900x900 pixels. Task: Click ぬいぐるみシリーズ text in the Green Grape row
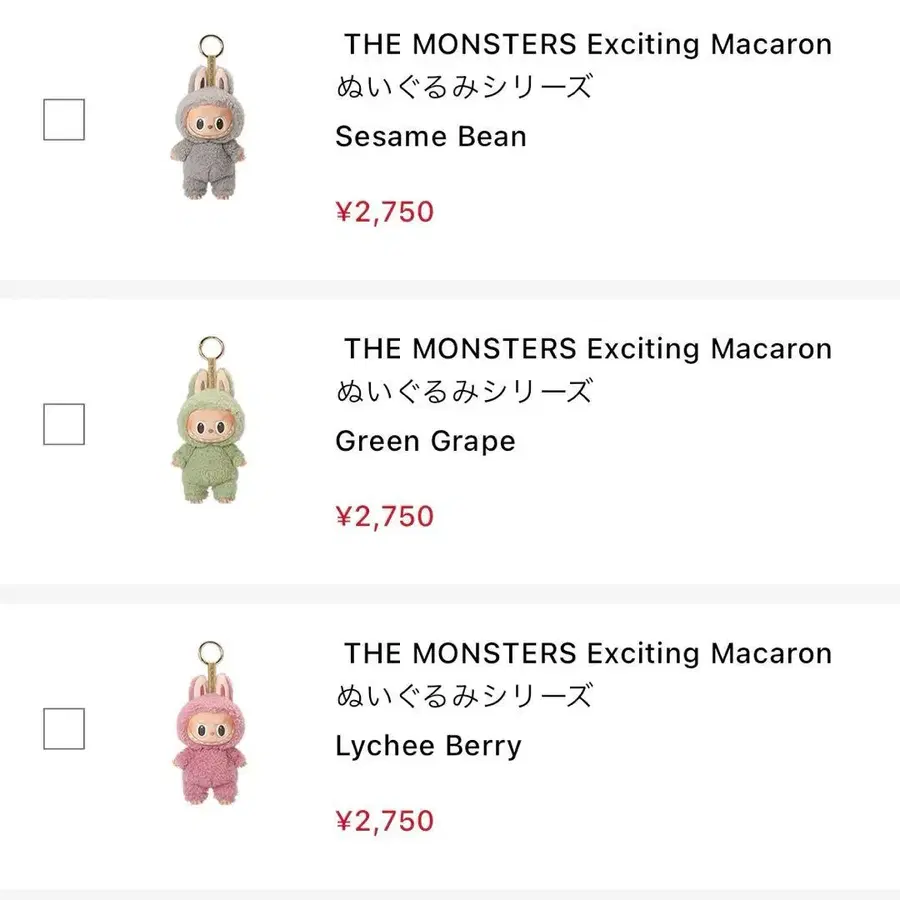464,392
